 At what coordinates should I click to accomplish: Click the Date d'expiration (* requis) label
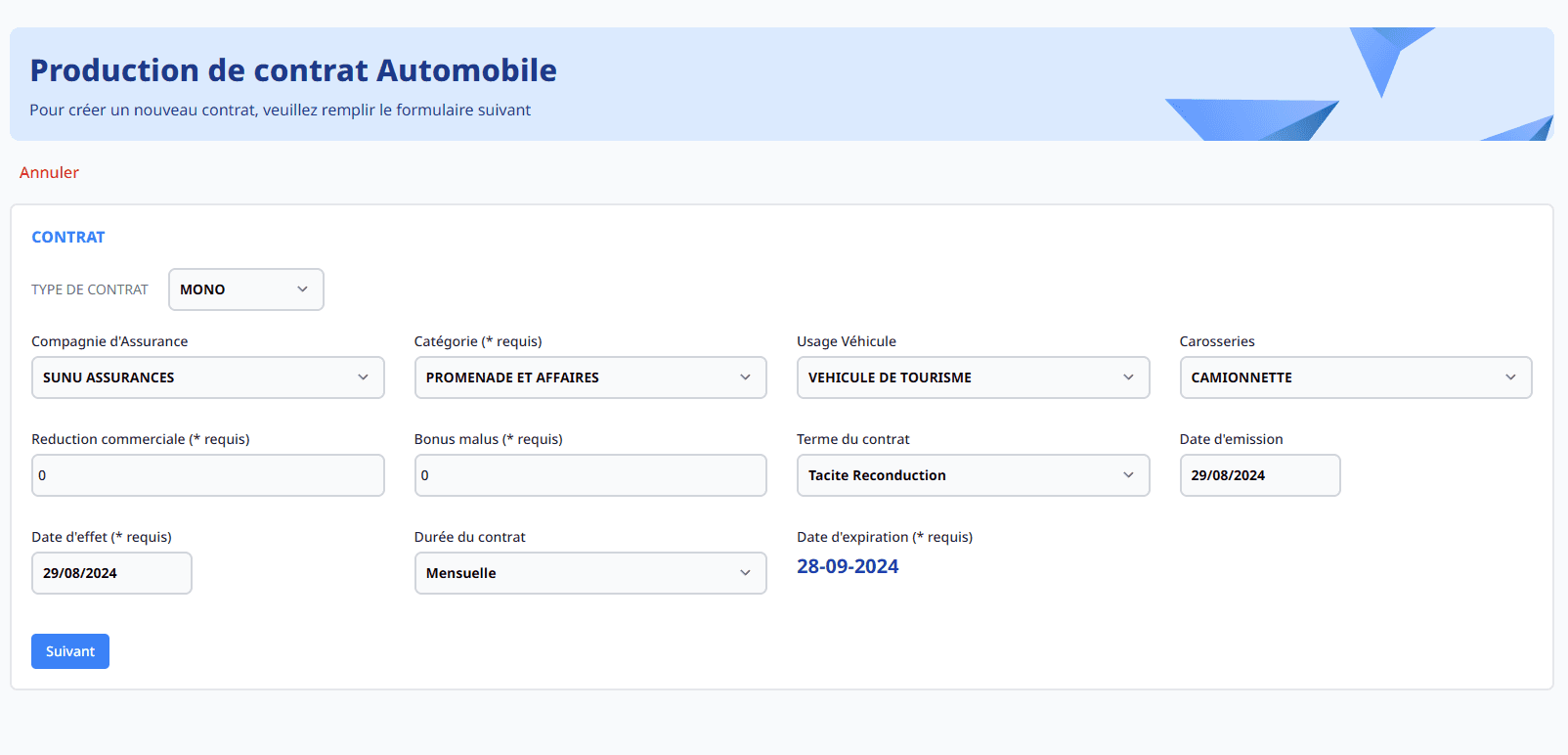[884, 537]
